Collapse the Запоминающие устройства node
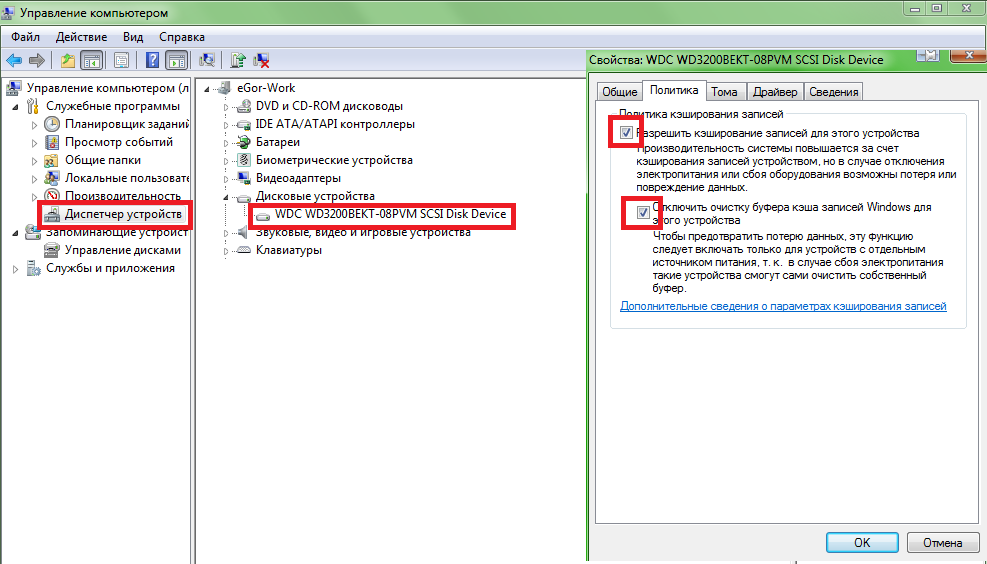 point(16,233)
